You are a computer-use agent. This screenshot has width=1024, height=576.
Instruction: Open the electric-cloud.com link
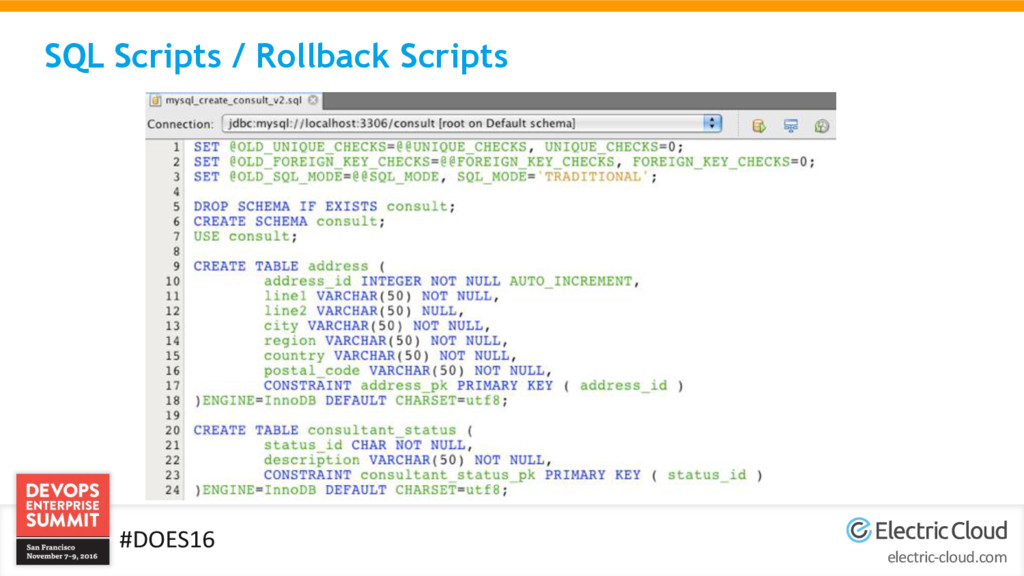(947, 558)
